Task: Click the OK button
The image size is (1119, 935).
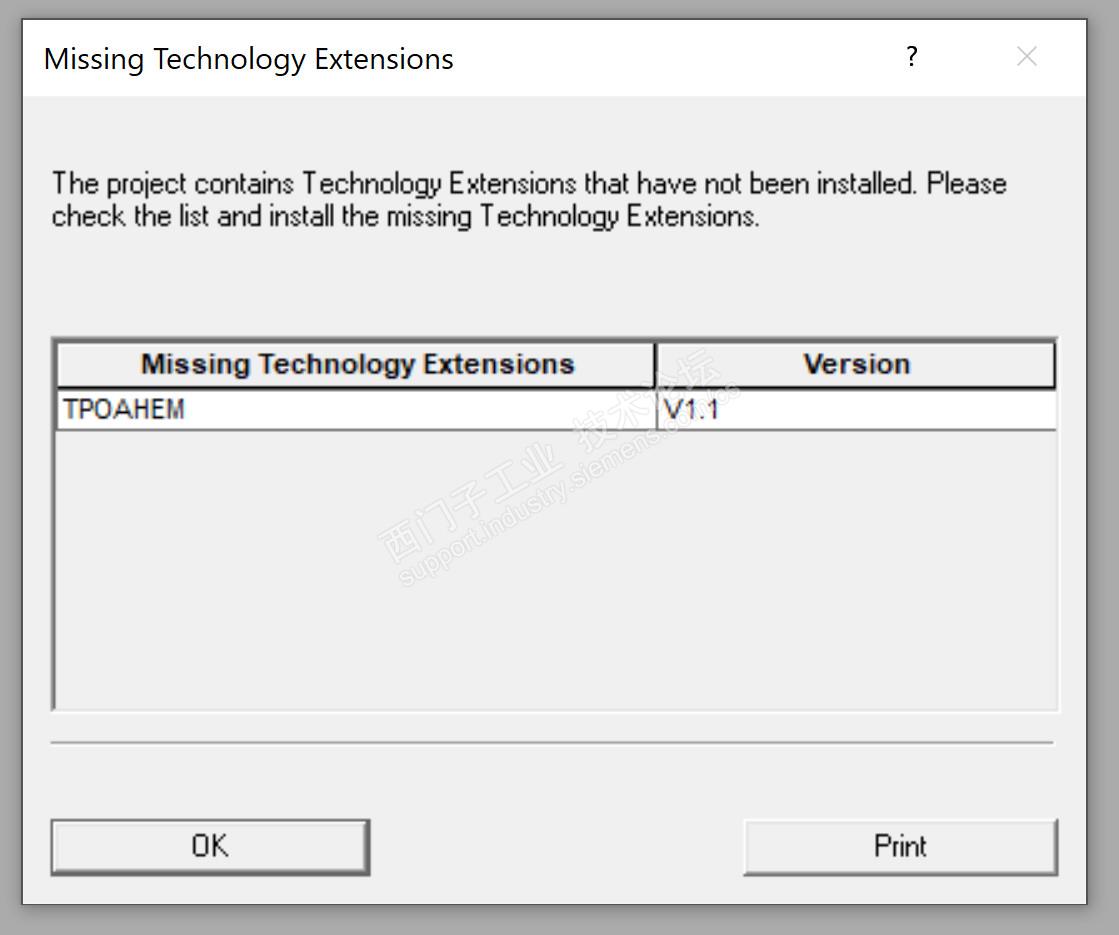Action: (210, 847)
